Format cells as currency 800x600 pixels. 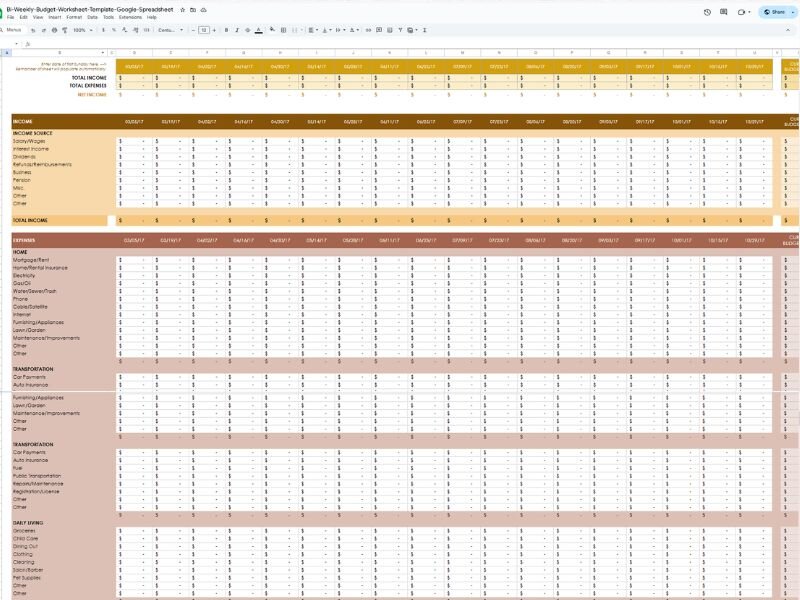(103, 30)
